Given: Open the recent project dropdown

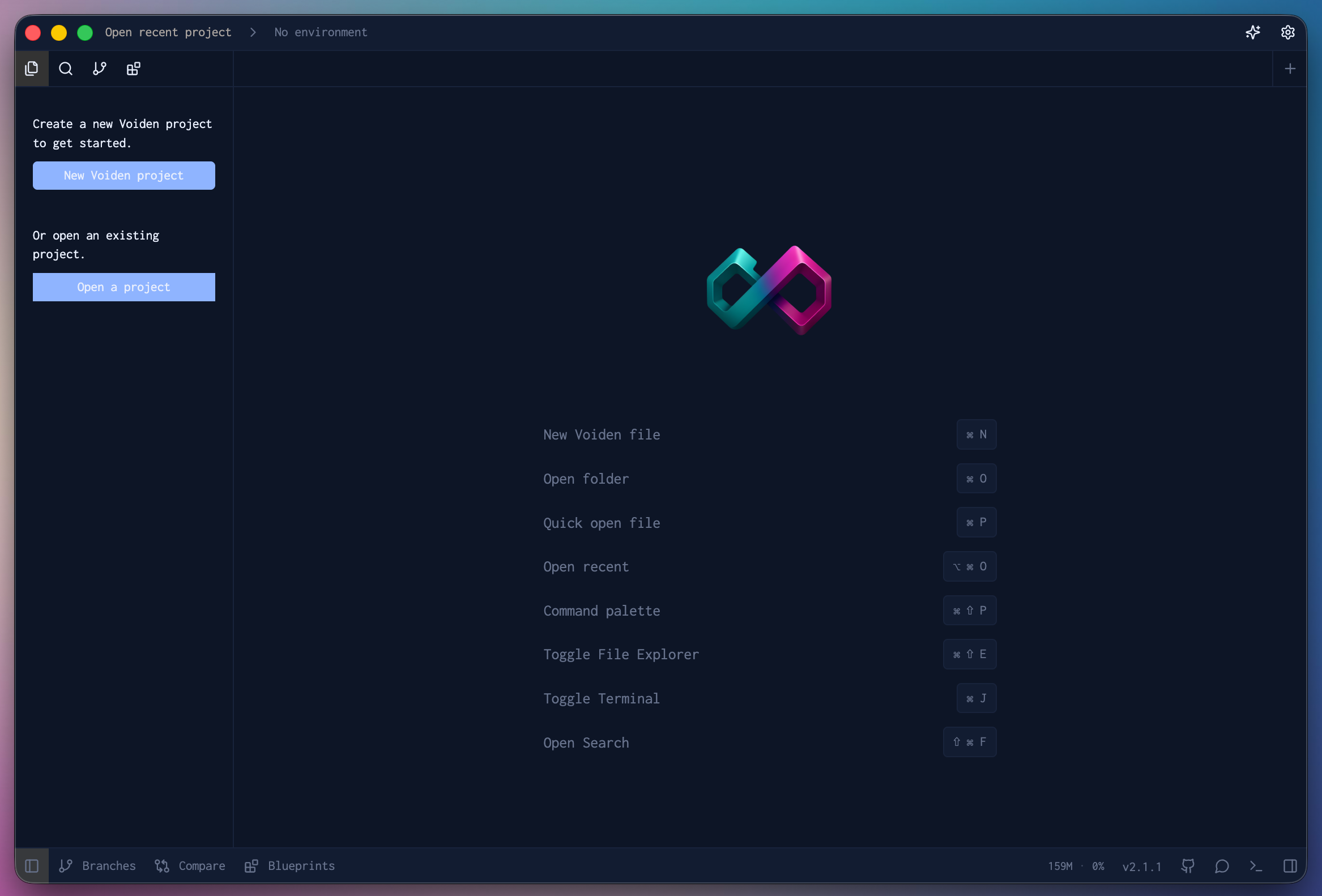Looking at the screenshot, I should tap(168, 32).
